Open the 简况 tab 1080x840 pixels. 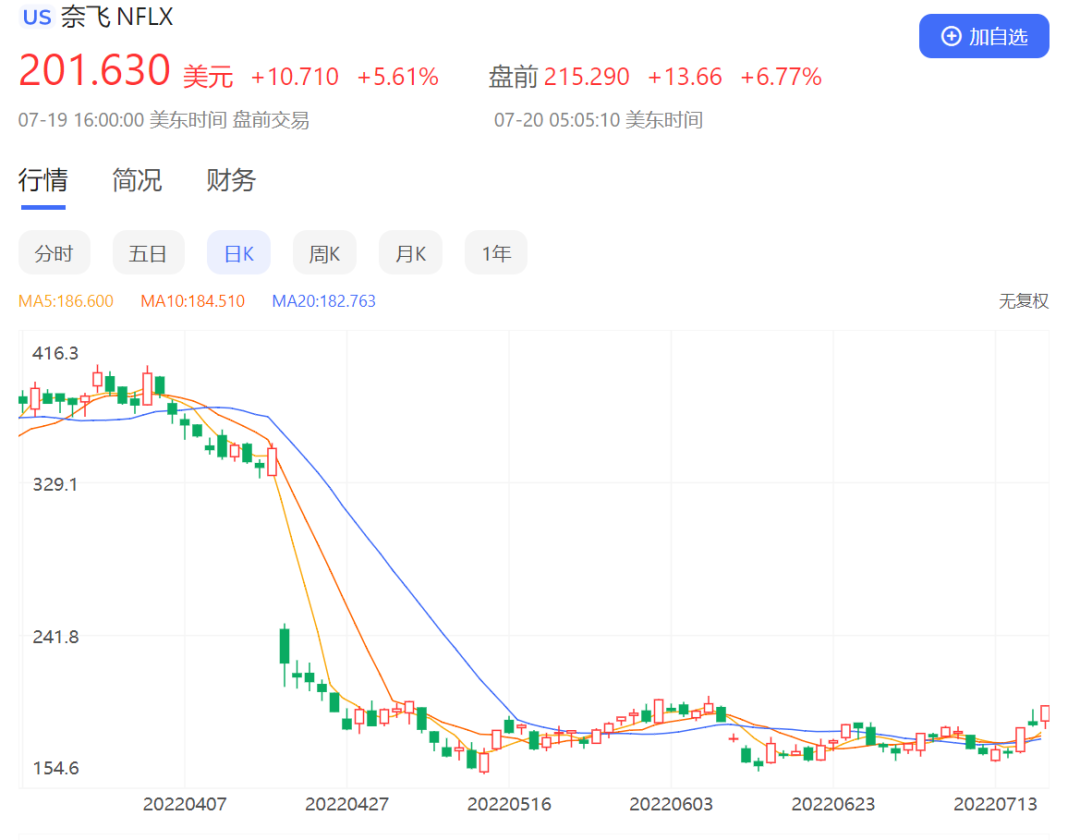coord(137,180)
